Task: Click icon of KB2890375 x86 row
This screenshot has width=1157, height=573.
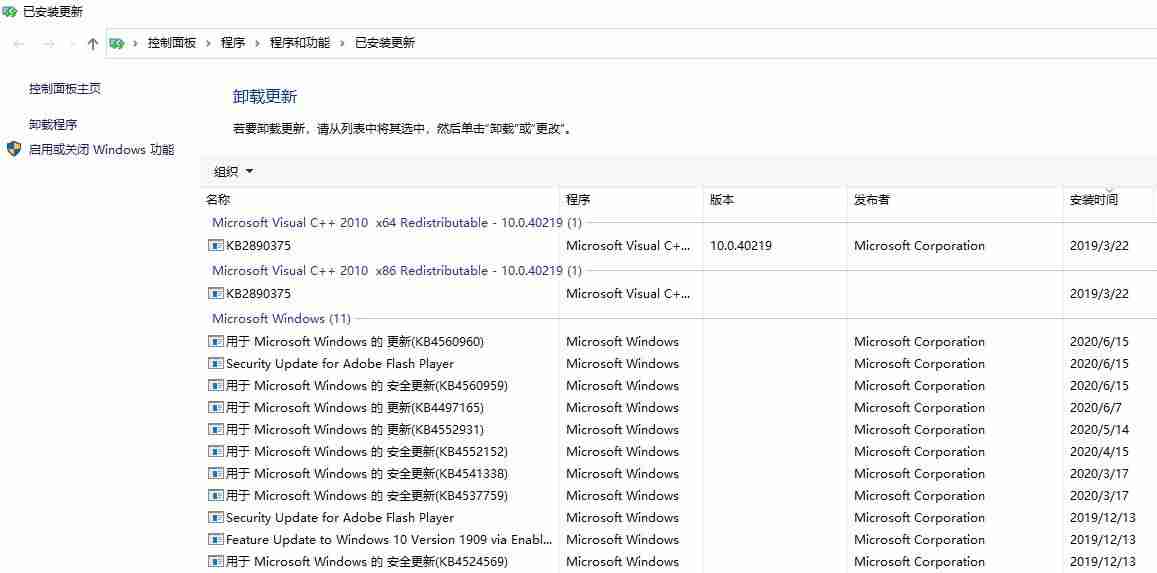Action: tap(215, 294)
